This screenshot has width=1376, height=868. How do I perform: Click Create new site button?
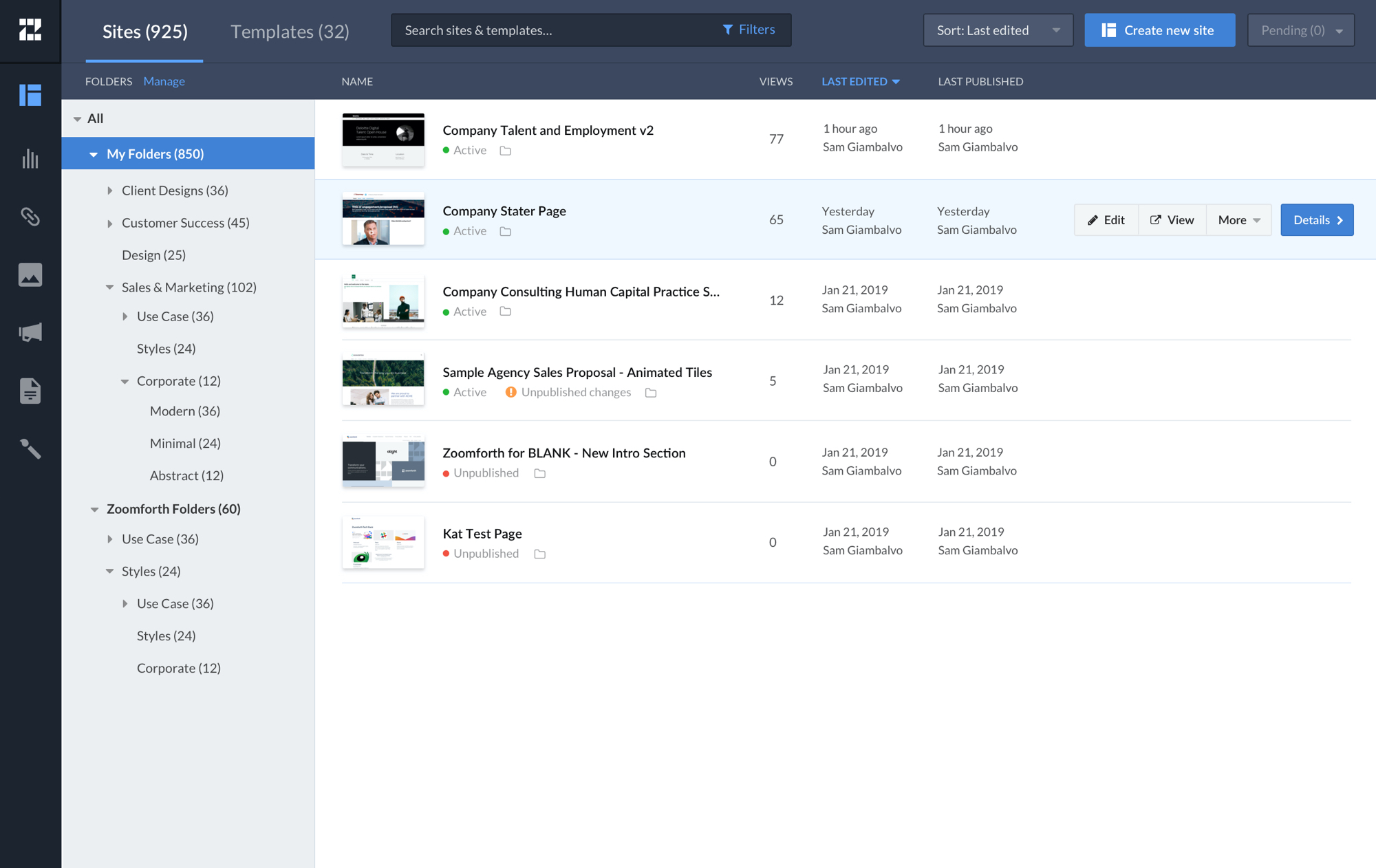[x=1159, y=30]
